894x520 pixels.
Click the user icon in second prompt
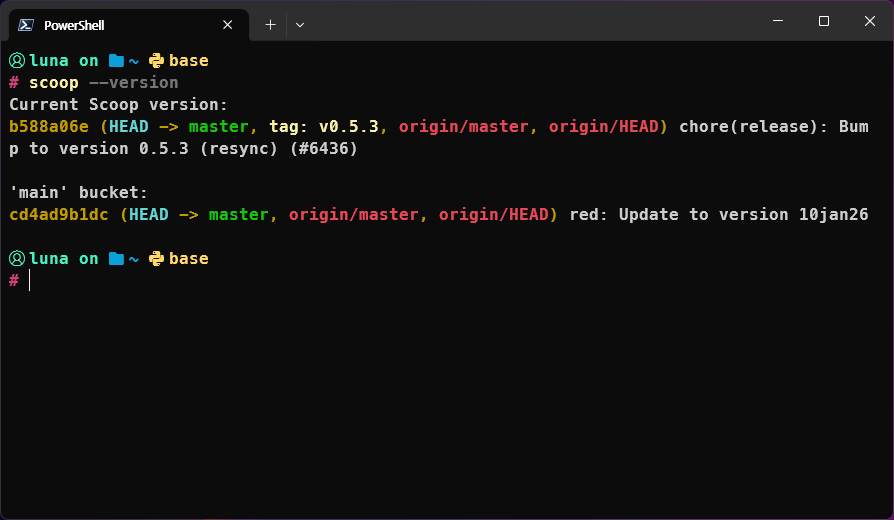click(x=17, y=258)
